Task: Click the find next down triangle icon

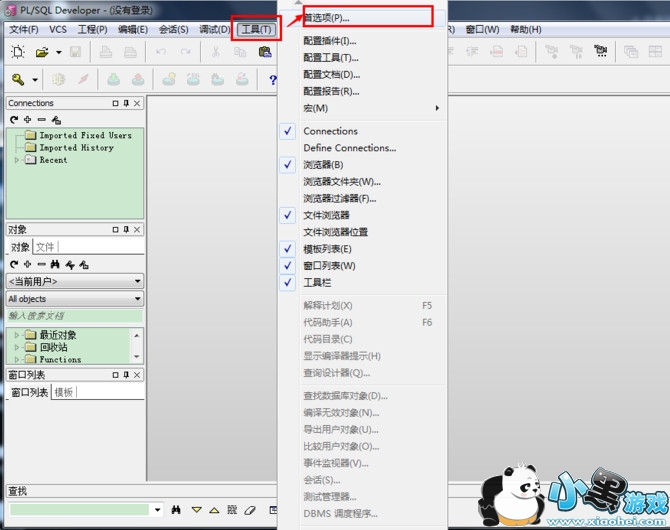Action: tap(197, 510)
